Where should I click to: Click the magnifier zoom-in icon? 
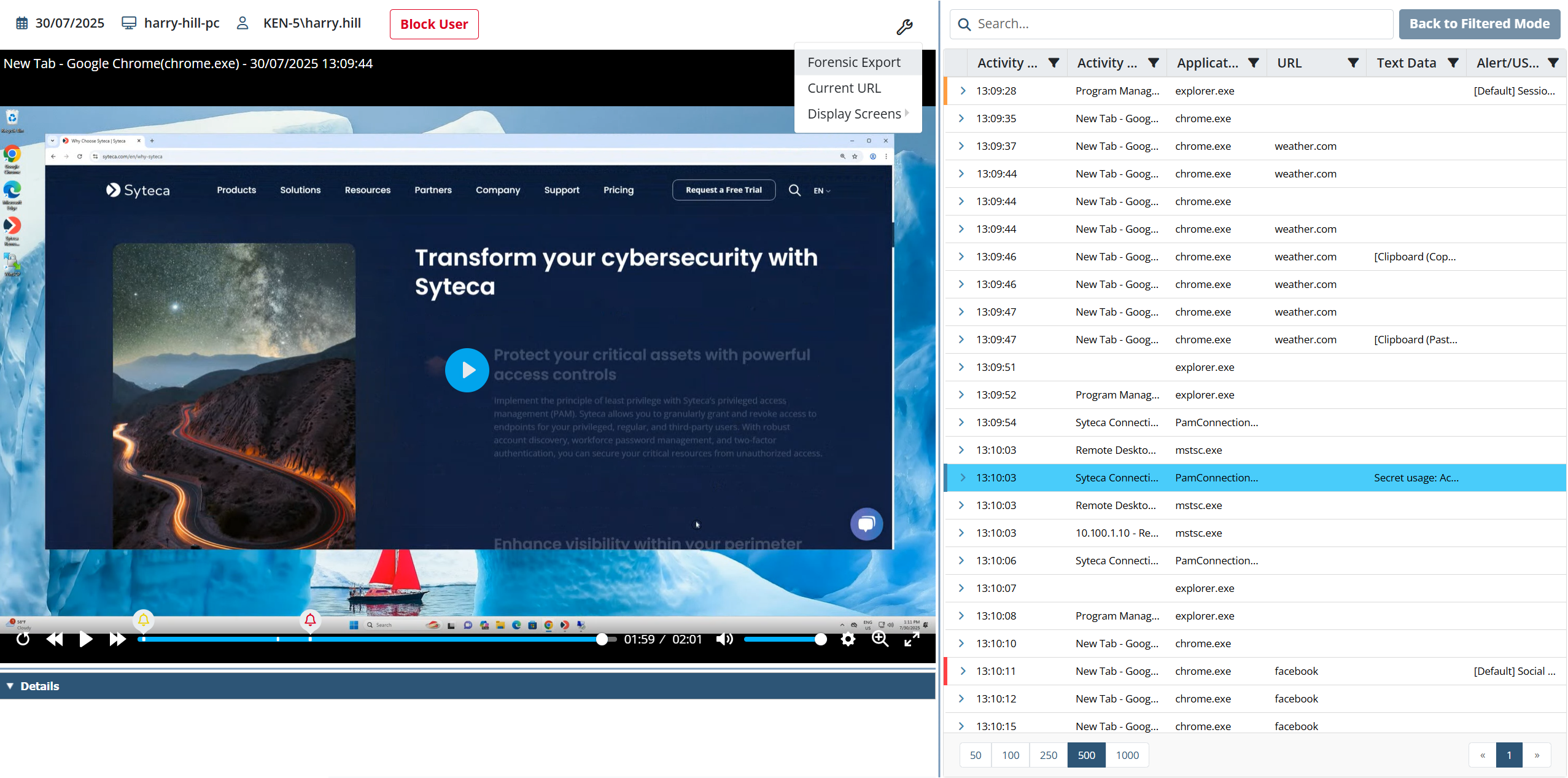[880, 639]
